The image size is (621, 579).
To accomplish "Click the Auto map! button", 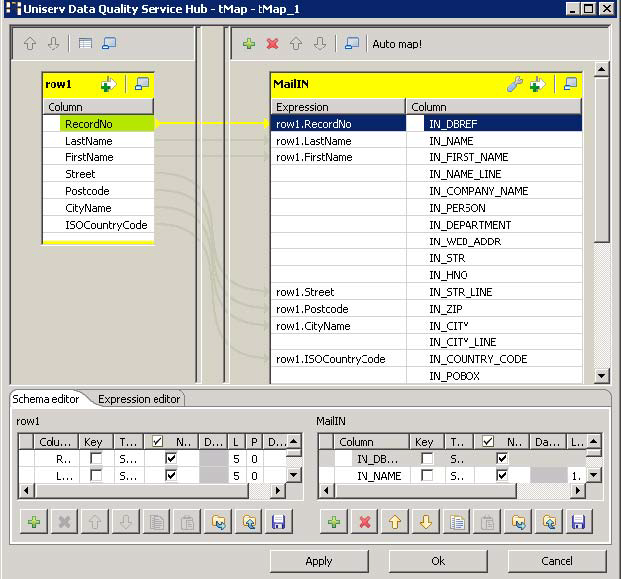I will (397, 44).
